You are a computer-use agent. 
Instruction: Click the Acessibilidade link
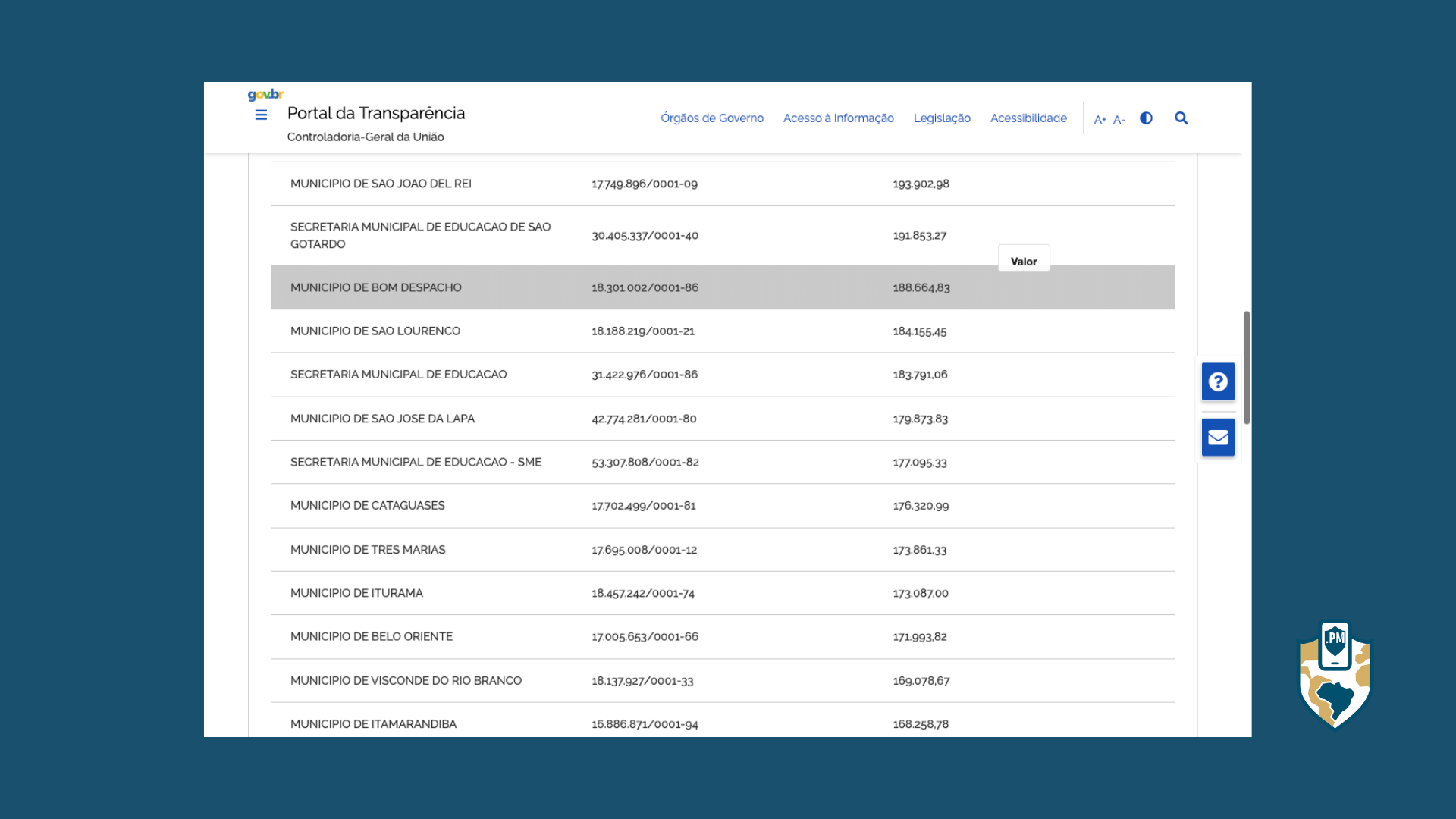[x=1028, y=118]
